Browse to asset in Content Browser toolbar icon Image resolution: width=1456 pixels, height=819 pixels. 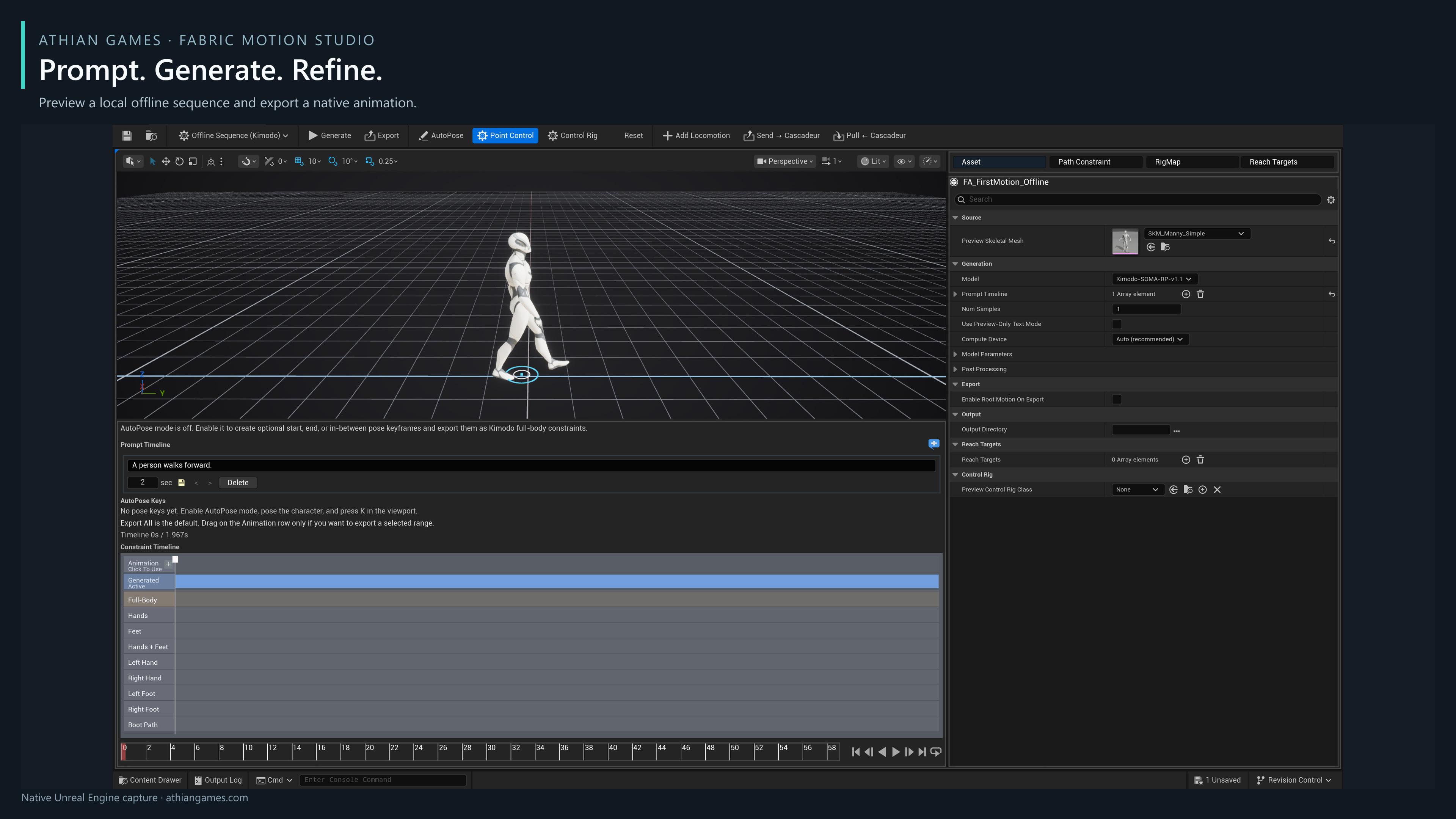(151, 136)
